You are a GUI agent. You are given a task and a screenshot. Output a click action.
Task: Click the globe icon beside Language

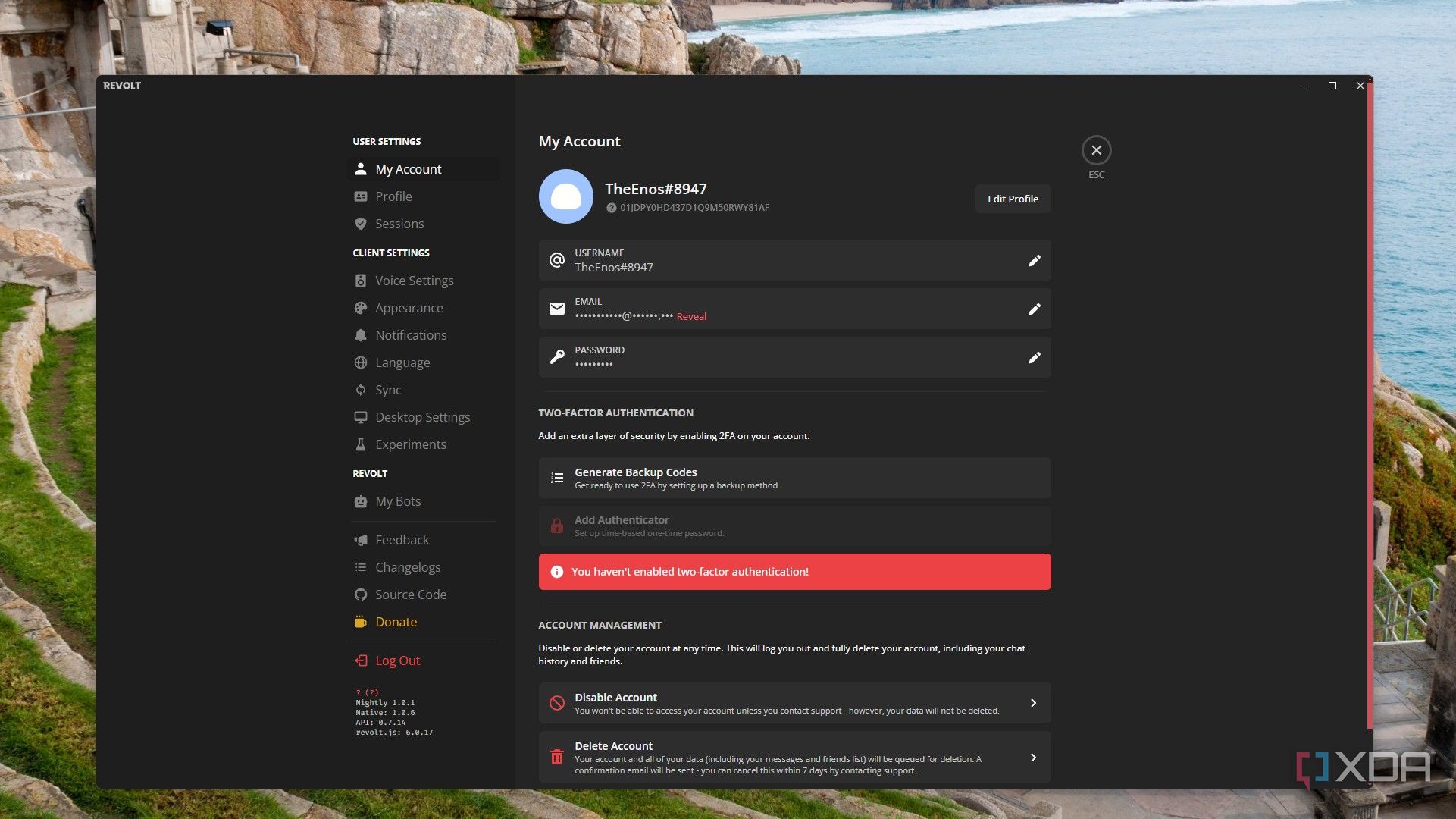click(x=361, y=362)
